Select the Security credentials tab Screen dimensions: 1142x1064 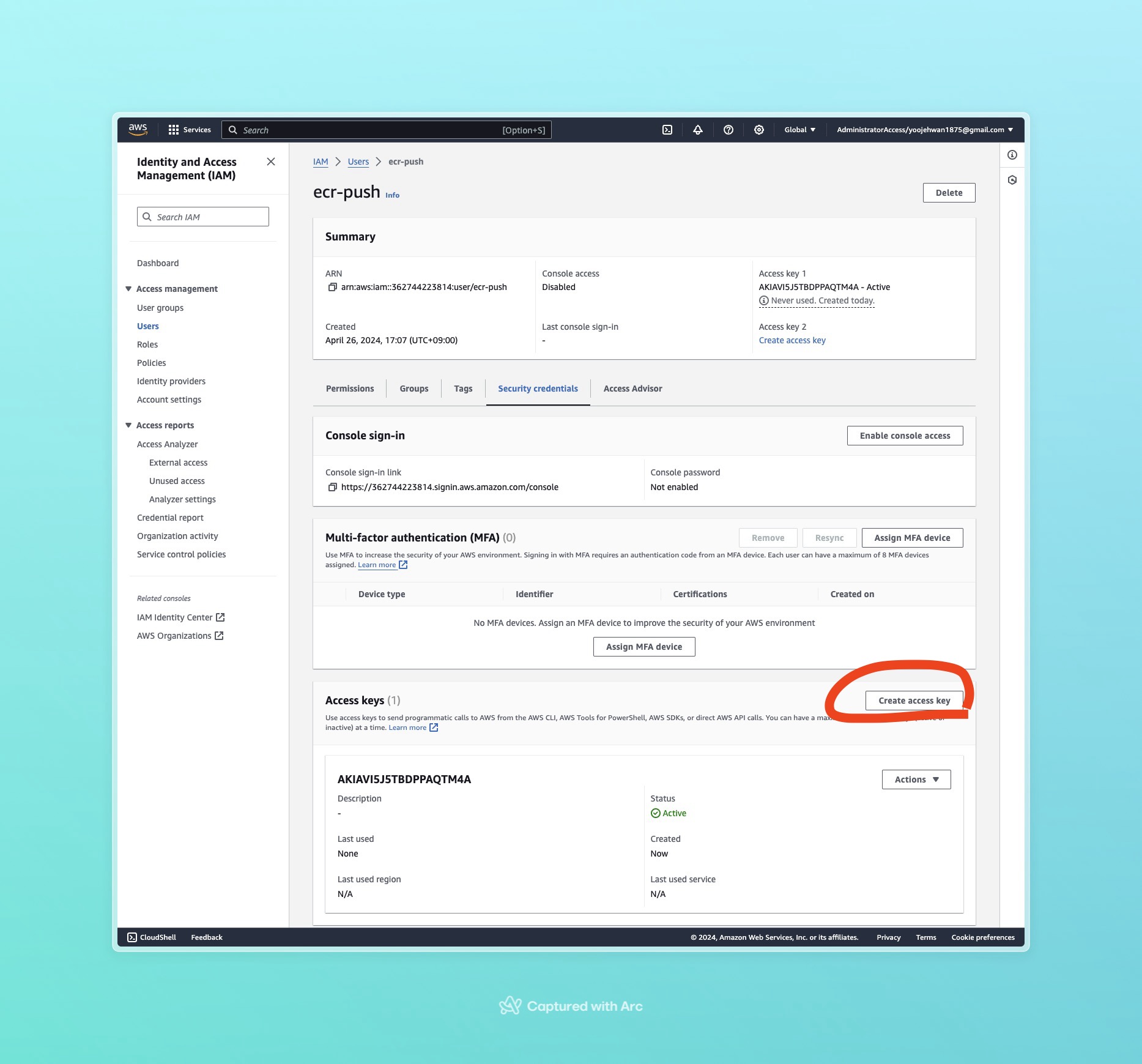click(x=538, y=389)
